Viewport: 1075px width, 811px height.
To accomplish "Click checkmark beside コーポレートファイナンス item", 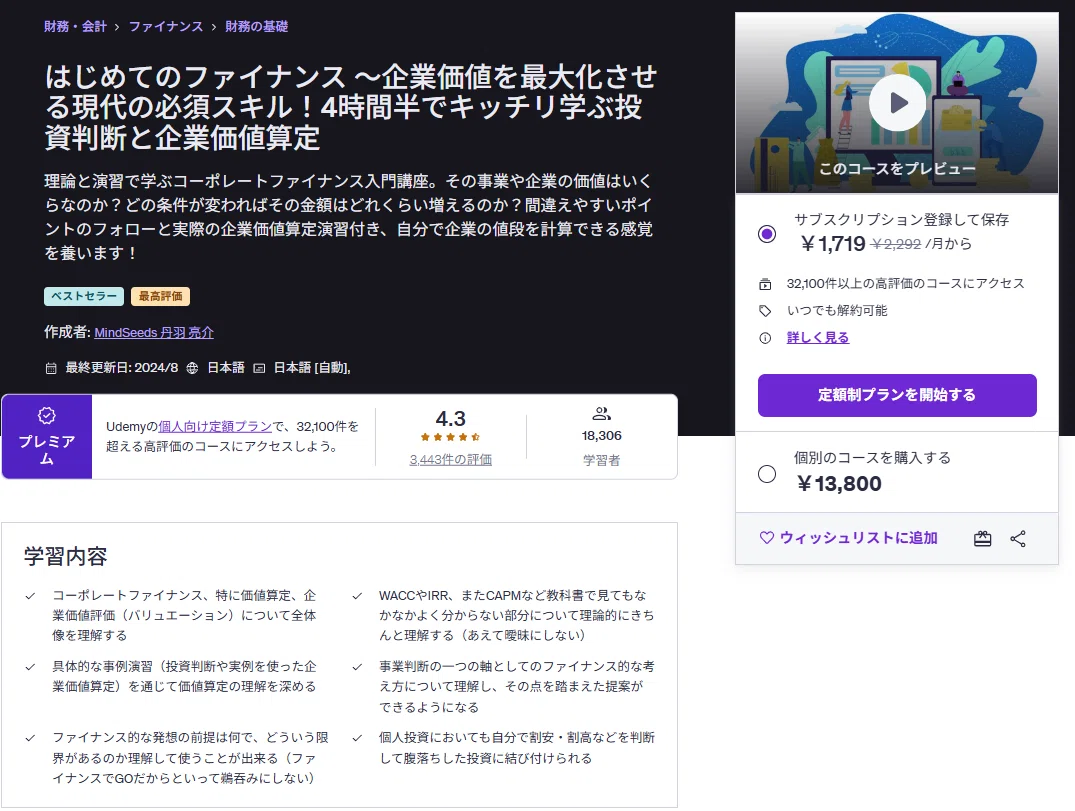I will point(30,596).
